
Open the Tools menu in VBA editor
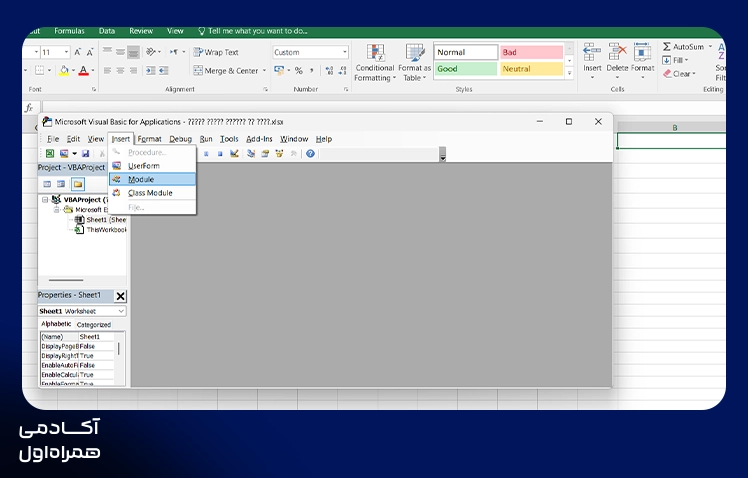tap(229, 139)
